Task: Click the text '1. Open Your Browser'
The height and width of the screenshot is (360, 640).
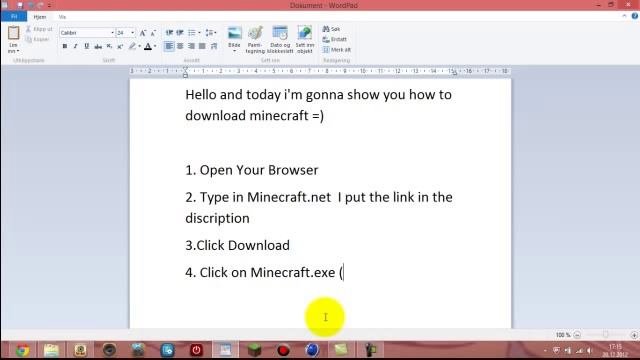Action: pyautogui.click(x=251, y=170)
